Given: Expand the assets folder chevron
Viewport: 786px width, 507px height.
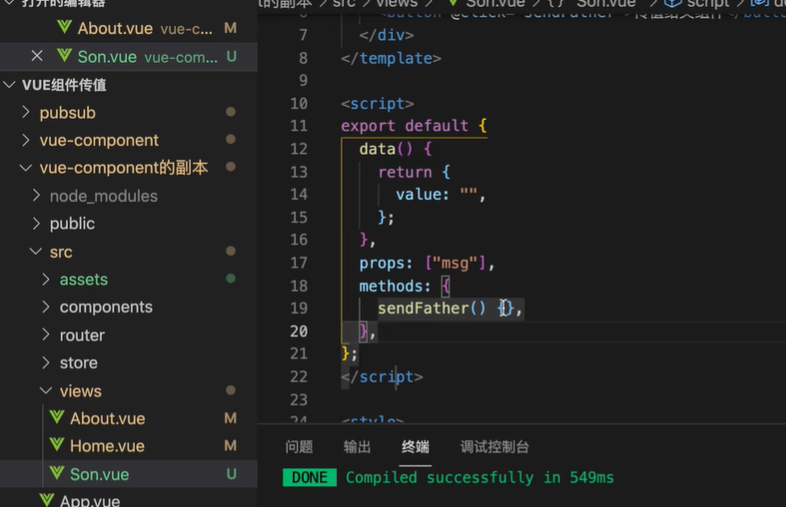Looking at the screenshot, I should pos(46,279).
